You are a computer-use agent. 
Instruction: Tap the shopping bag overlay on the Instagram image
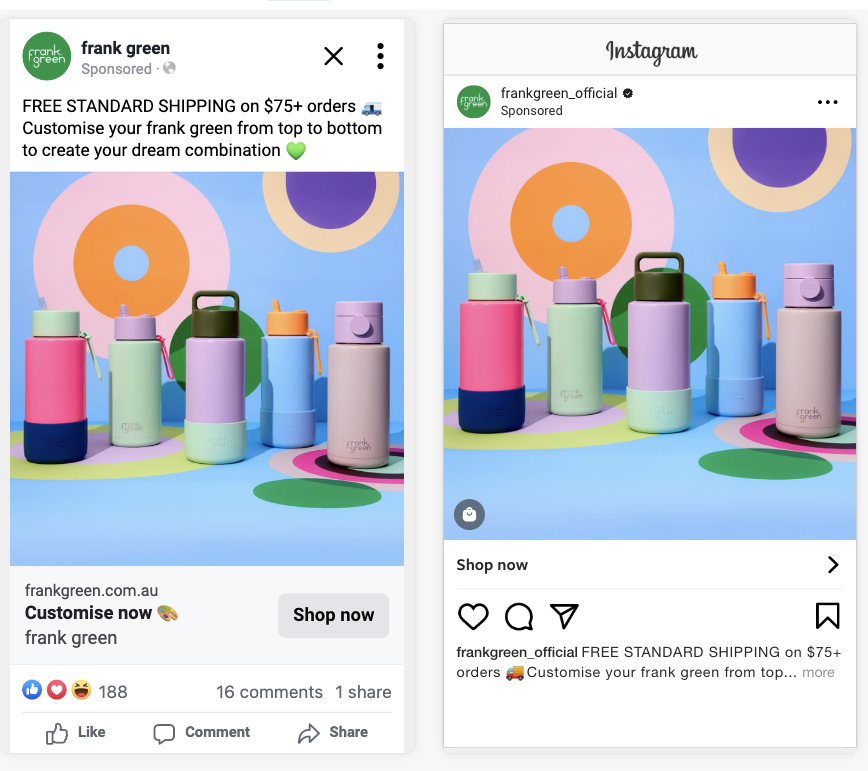(470, 515)
